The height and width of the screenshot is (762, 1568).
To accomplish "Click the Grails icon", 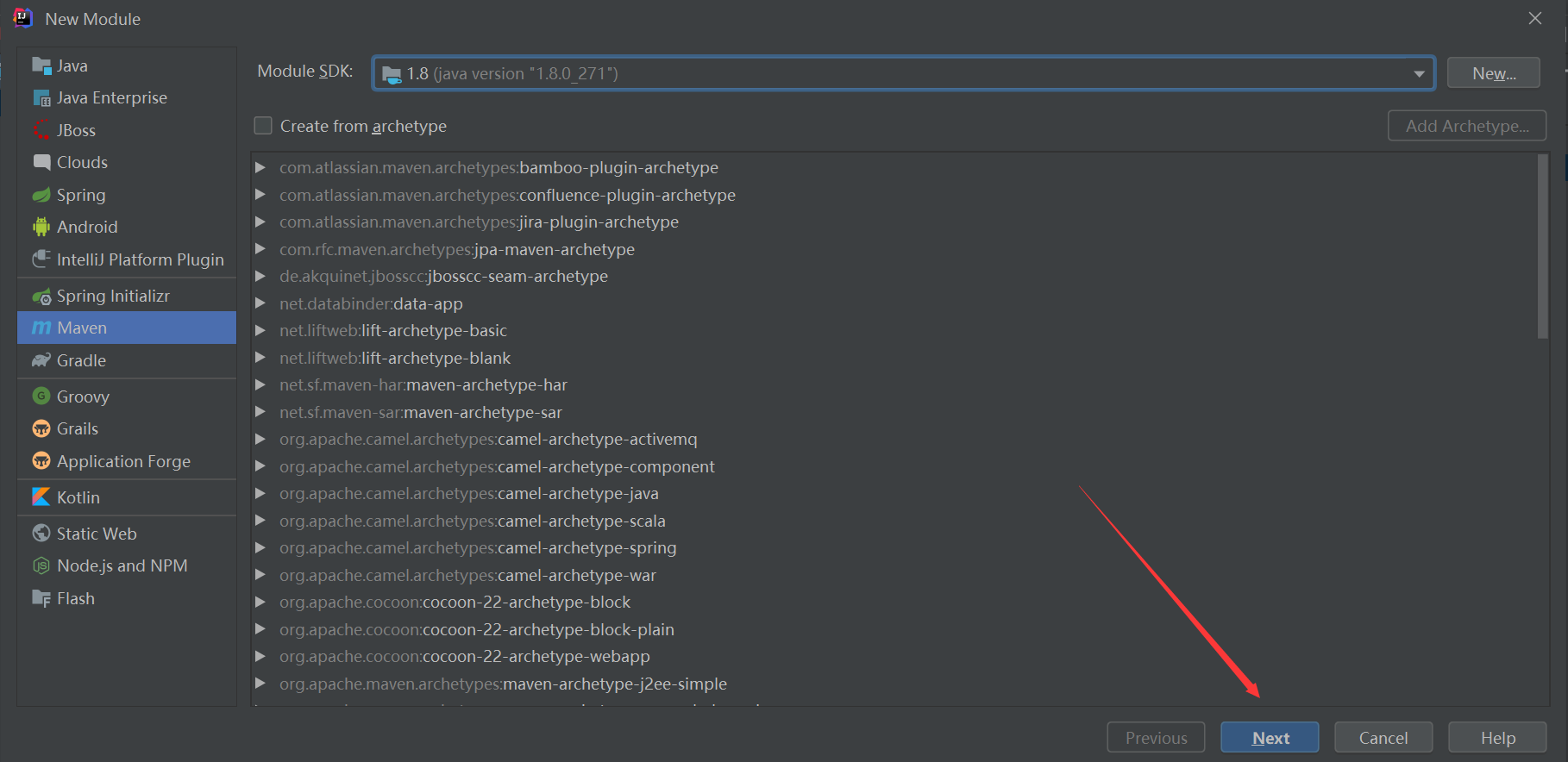I will coord(41,428).
